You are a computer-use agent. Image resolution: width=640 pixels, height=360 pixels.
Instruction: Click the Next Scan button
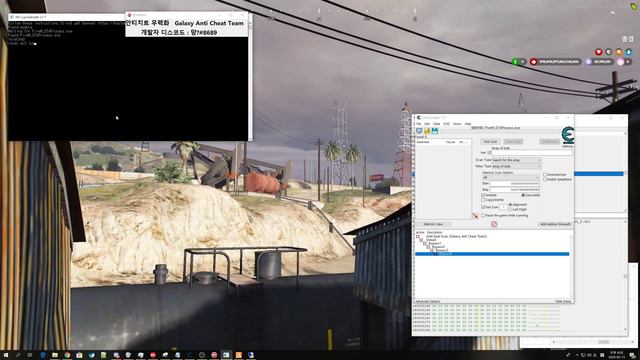(x=513, y=141)
